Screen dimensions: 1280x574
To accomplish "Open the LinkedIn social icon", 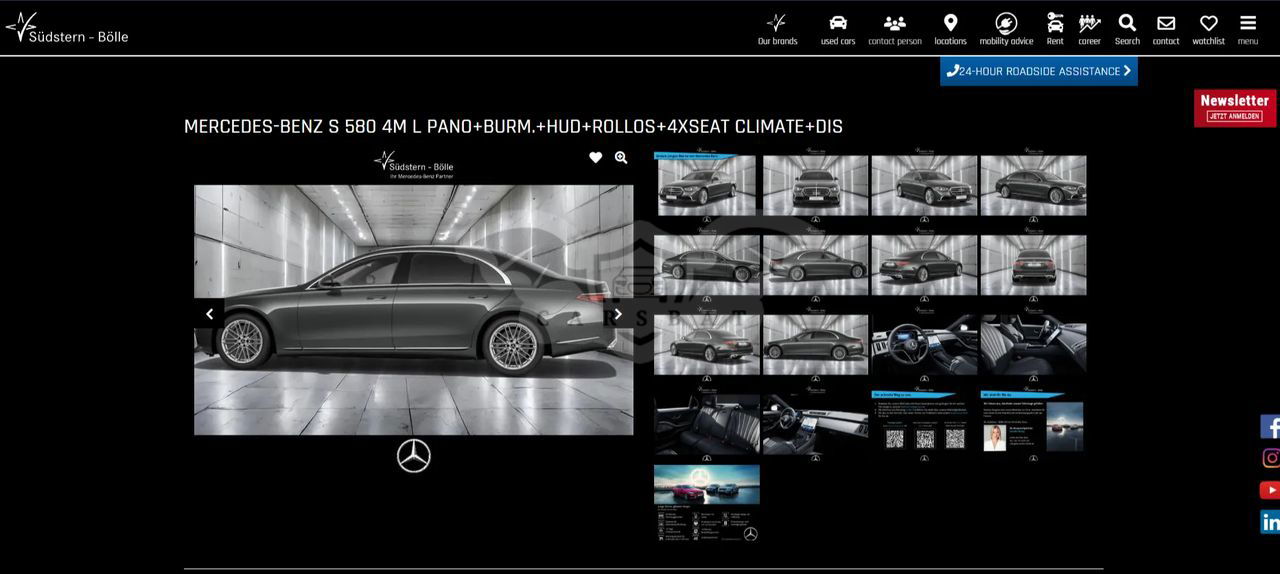I will (1270, 521).
